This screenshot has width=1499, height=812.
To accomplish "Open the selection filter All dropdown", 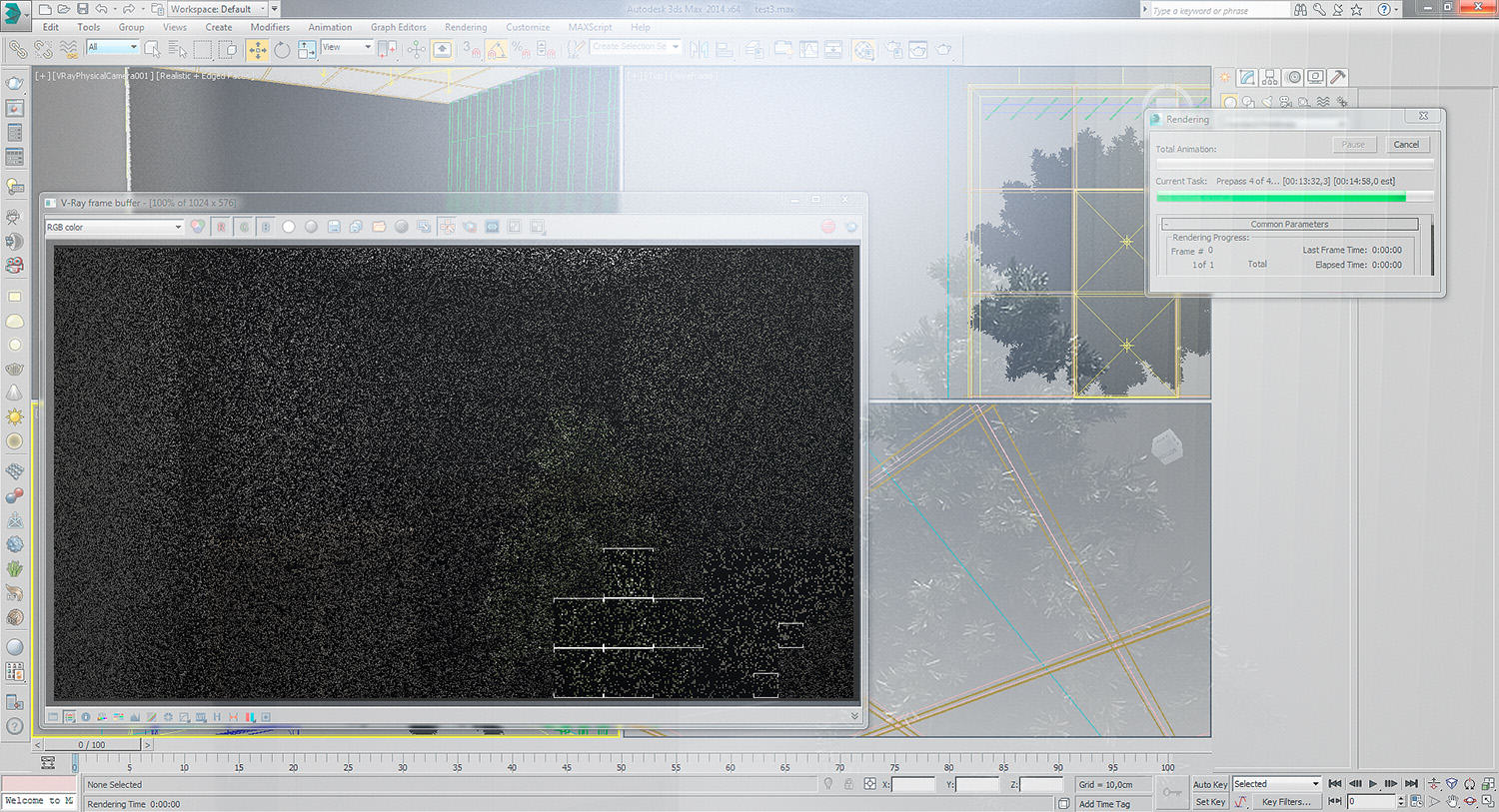I will coord(113,47).
